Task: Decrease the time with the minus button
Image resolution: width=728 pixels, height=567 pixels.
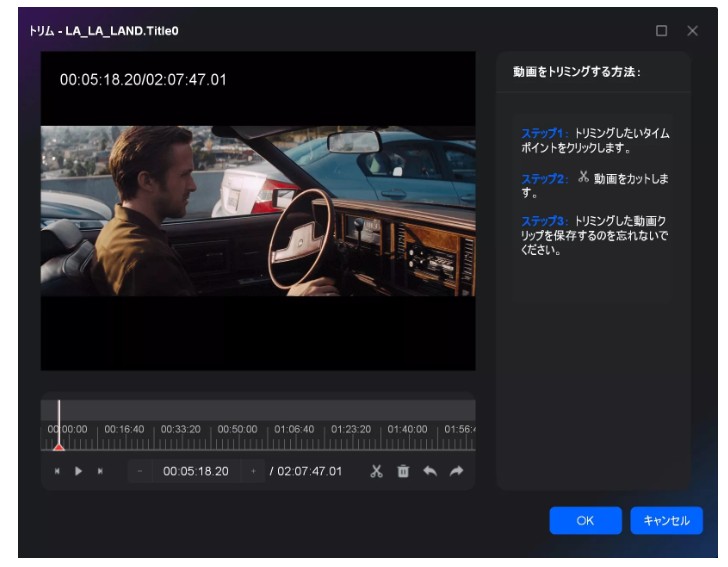Action: pyautogui.click(x=140, y=471)
